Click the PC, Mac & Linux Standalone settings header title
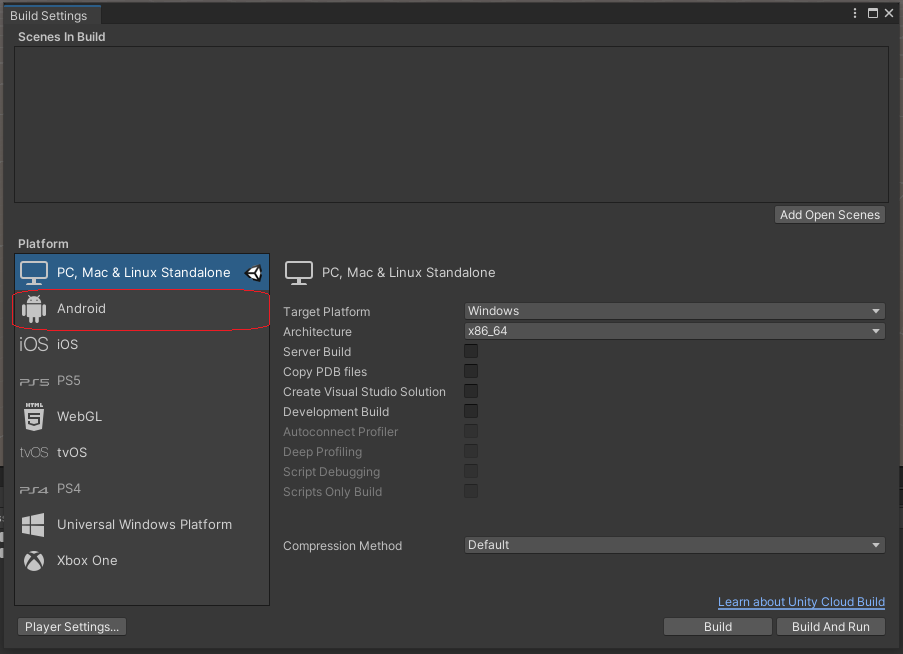This screenshot has width=903, height=654. click(408, 272)
